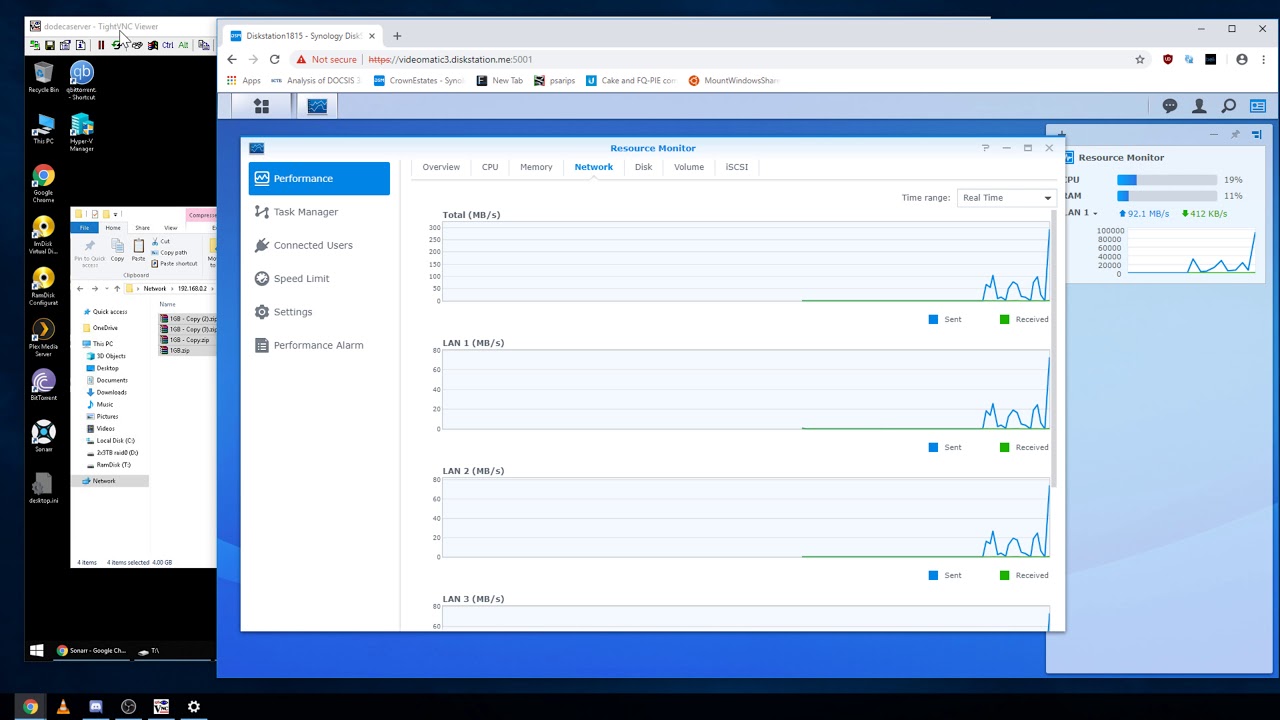This screenshot has width=1280, height=720.
Task: Open Connected Users section
Action: click(319, 245)
